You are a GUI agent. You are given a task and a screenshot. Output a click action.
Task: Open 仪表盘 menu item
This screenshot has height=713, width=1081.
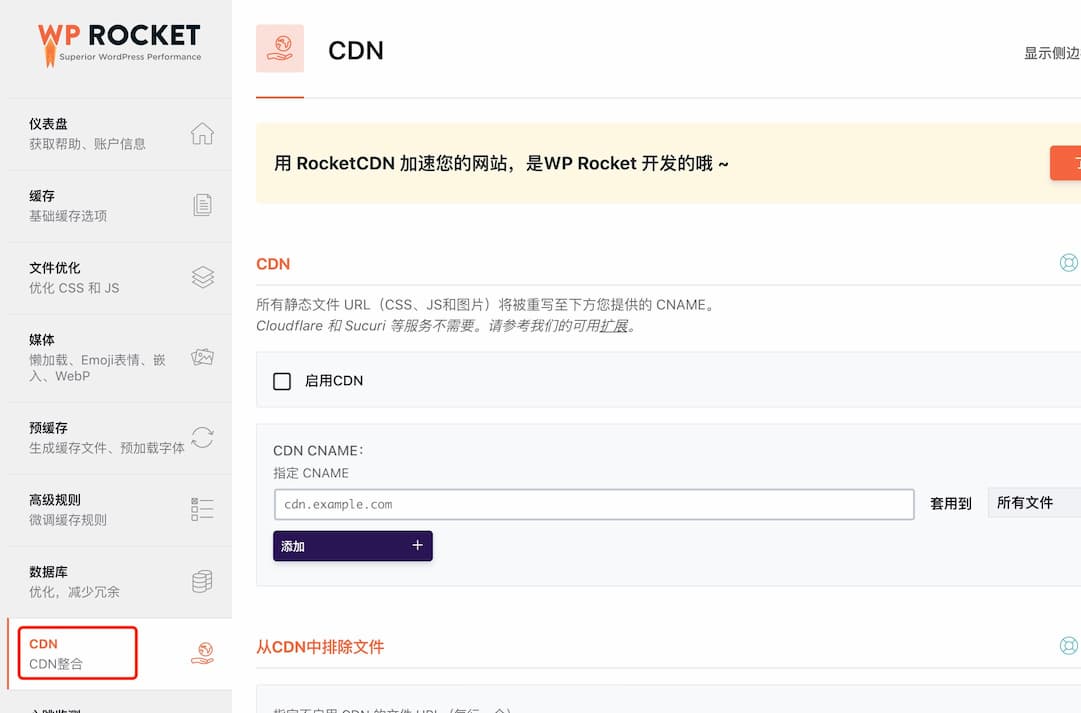click(120, 134)
